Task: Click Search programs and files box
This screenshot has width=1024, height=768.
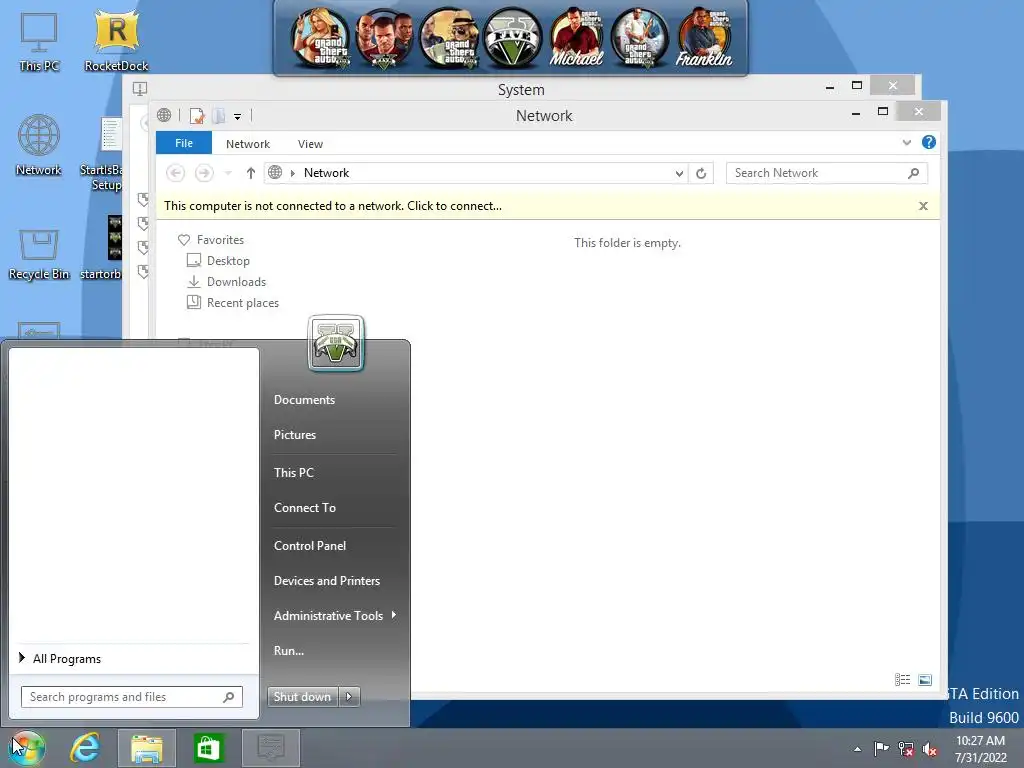Action: [131, 697]
